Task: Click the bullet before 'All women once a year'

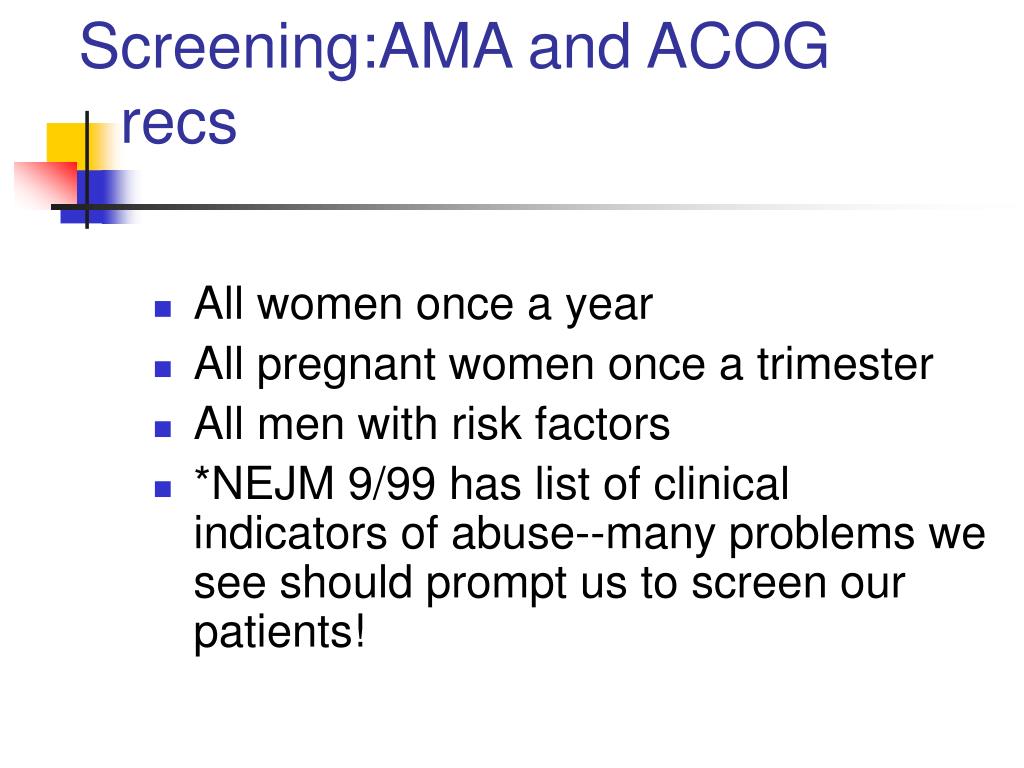Action: (163, 308)
